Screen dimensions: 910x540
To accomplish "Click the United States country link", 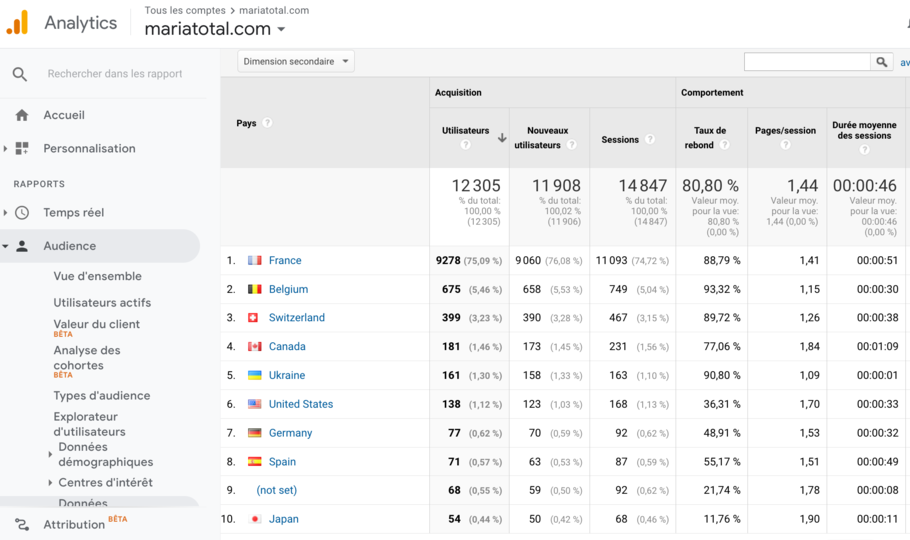I will pyautogui.click(x=301, y=404).
